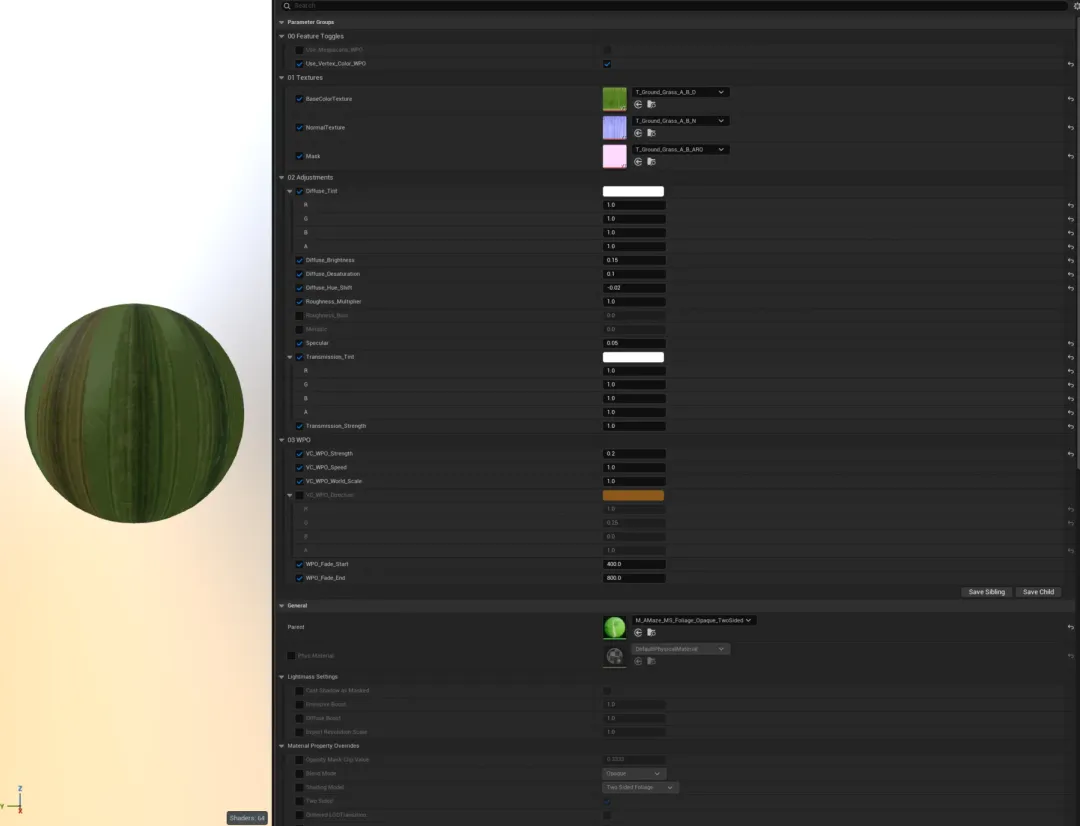Click Save Sibling button

[986, 592]
